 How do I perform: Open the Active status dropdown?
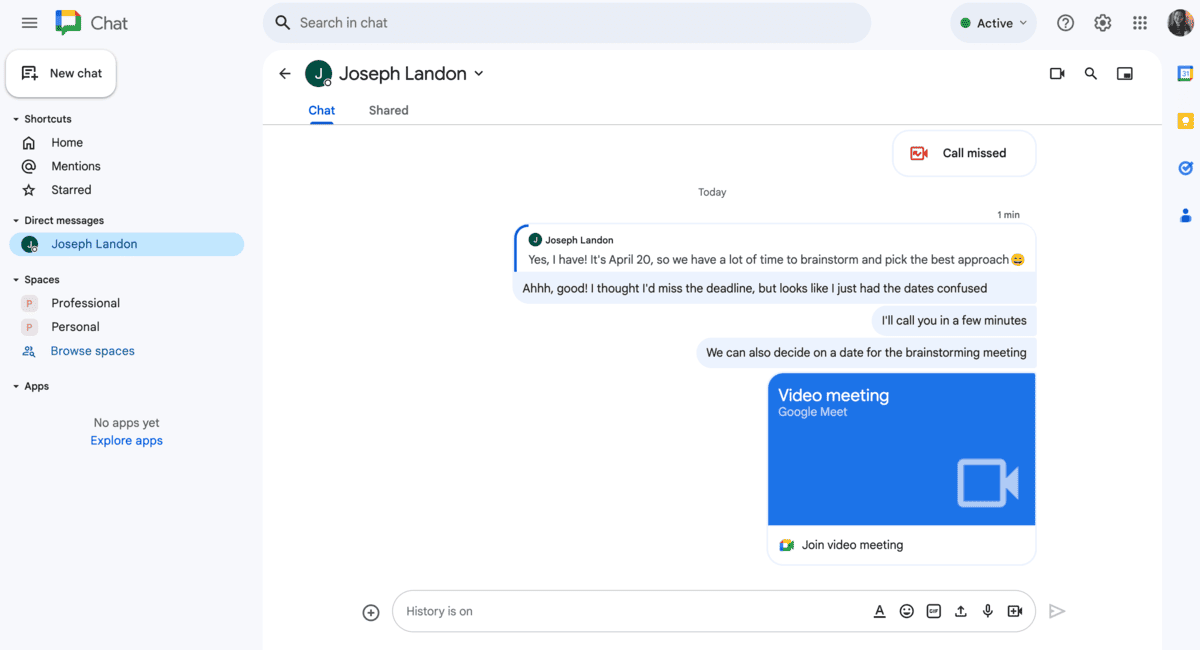point(993,22)
